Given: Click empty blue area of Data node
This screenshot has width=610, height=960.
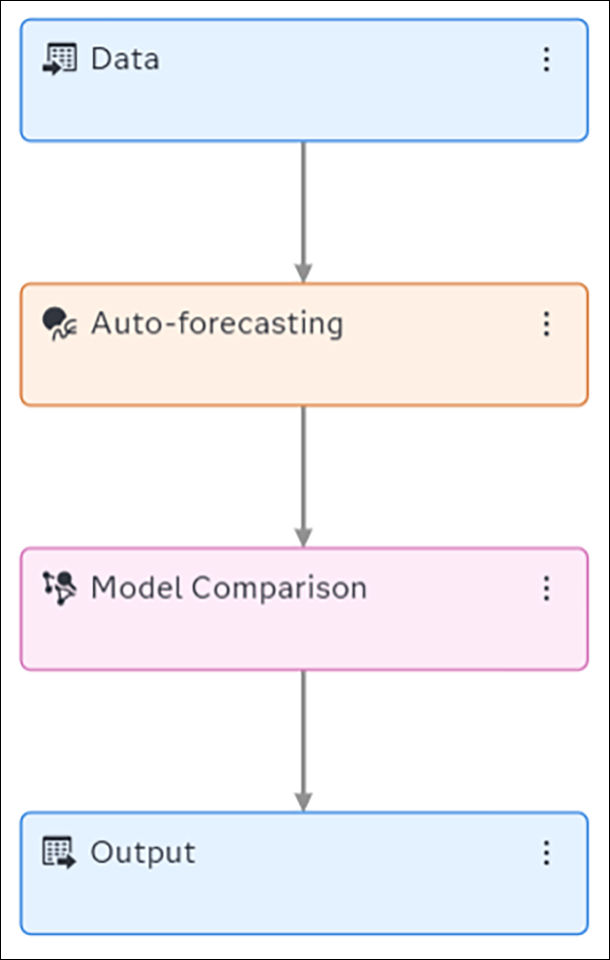Looking at the screenshot, I should (300, 108).
